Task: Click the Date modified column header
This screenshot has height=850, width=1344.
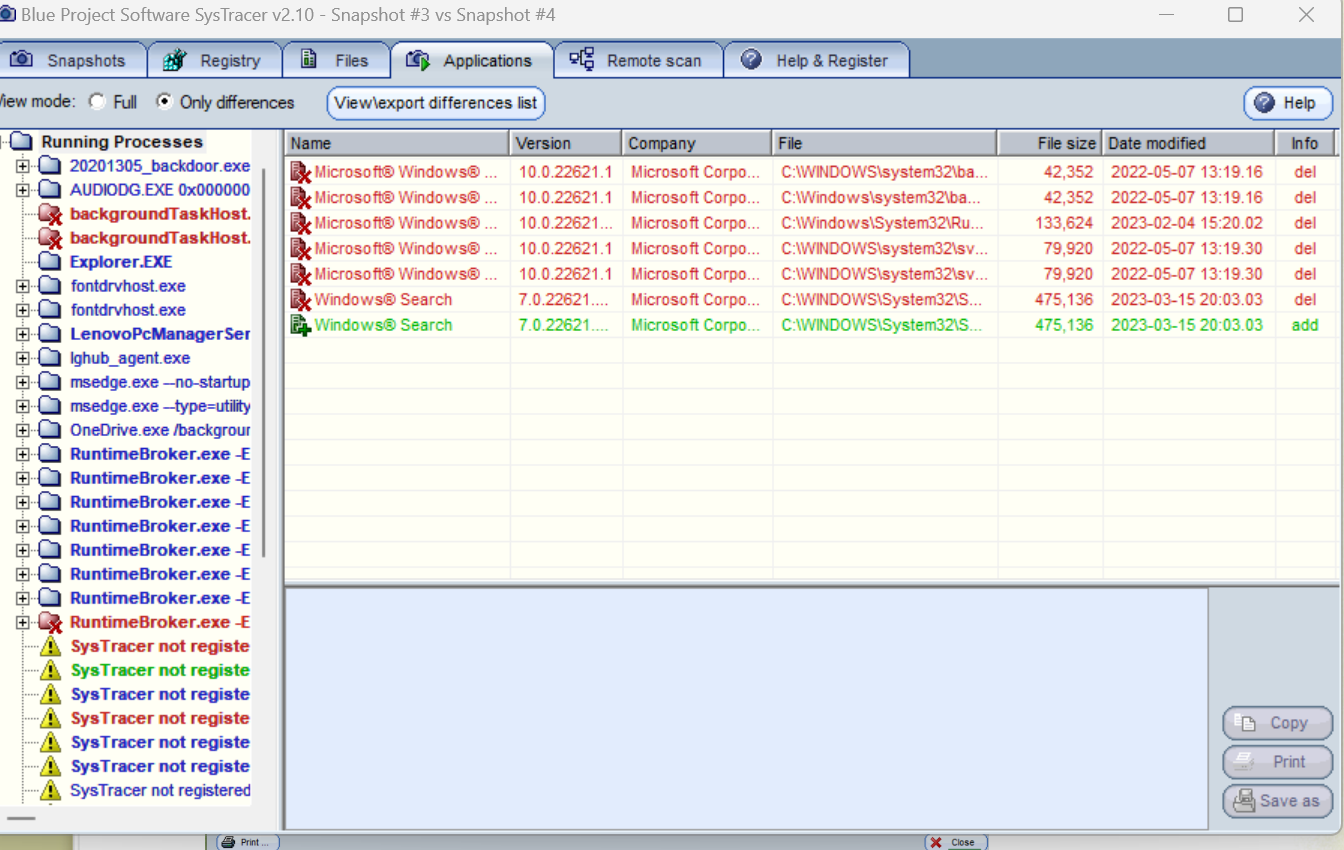Action: (x=1188, y=143)
